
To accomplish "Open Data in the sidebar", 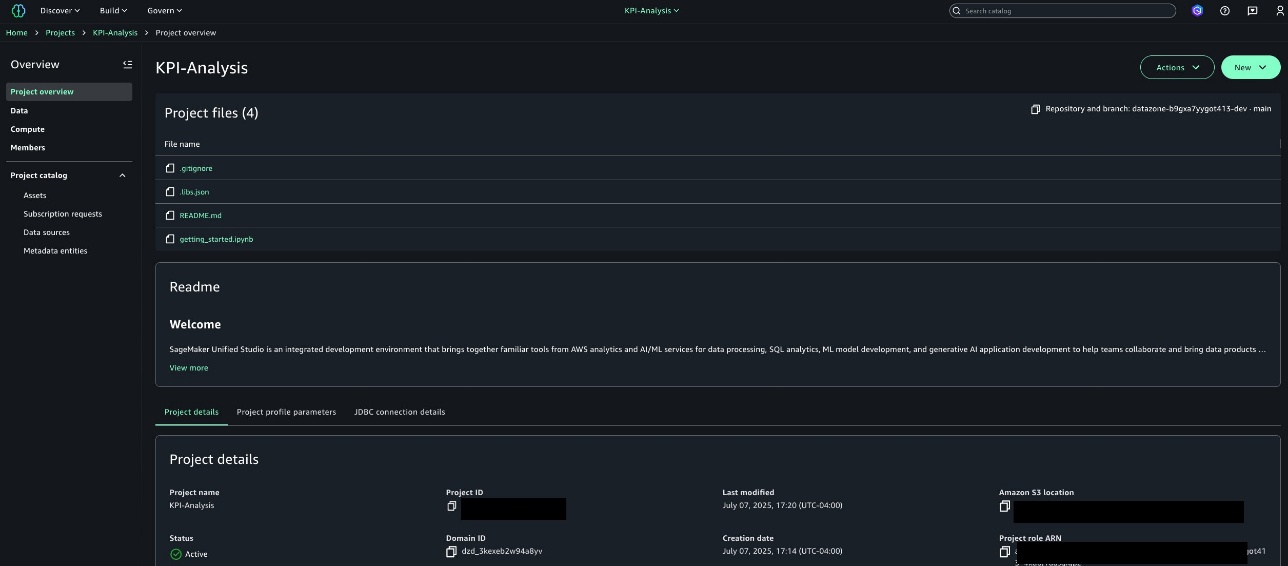I will click(x=19, y=111).
